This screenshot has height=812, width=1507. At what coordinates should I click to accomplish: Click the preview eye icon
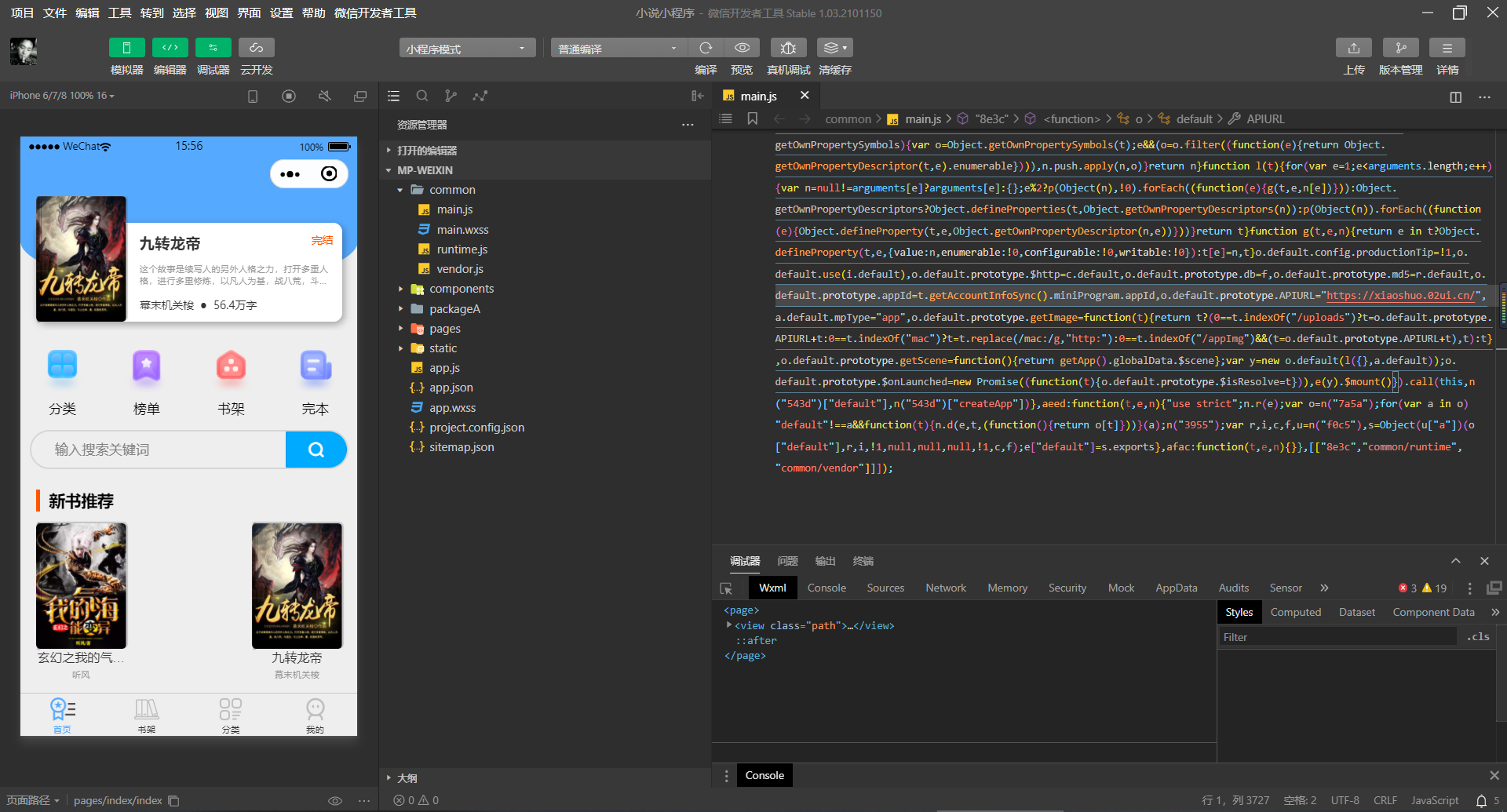pyautogui.click(x=742, y=48)
